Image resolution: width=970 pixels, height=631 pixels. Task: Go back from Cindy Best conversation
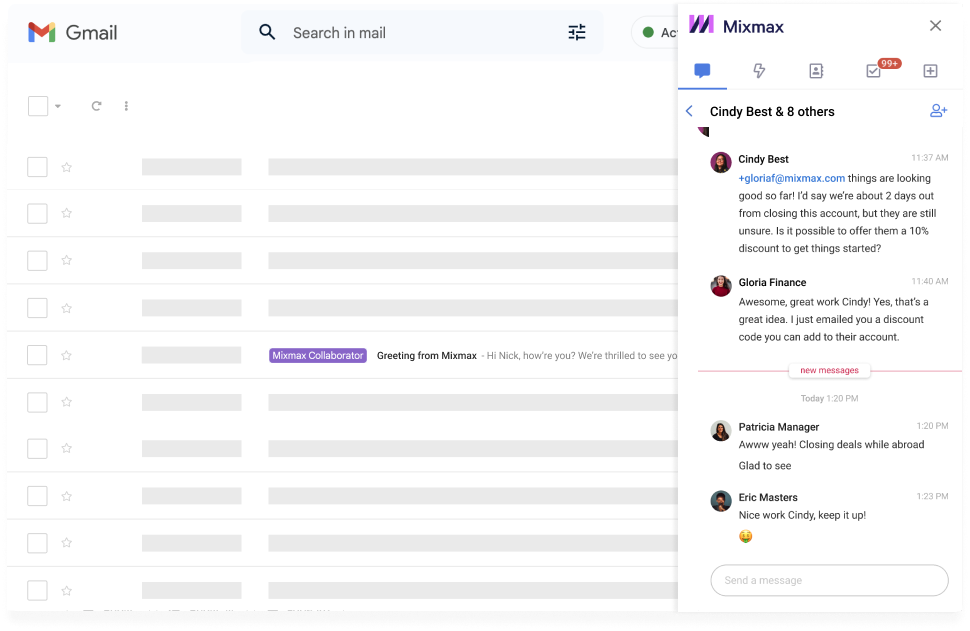click(x=690, y=111)
